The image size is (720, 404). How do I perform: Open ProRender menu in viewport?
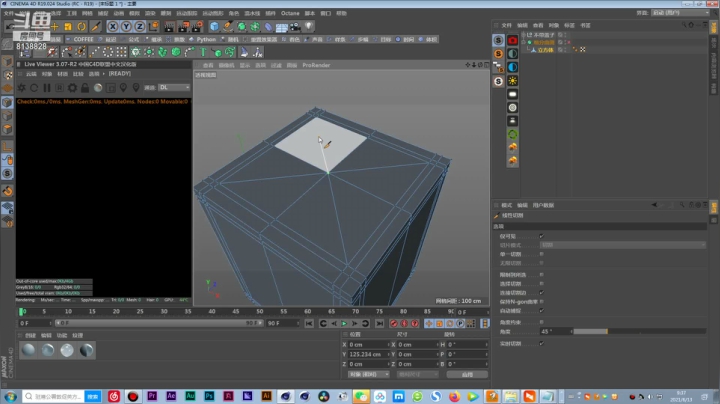click(316, 65)
